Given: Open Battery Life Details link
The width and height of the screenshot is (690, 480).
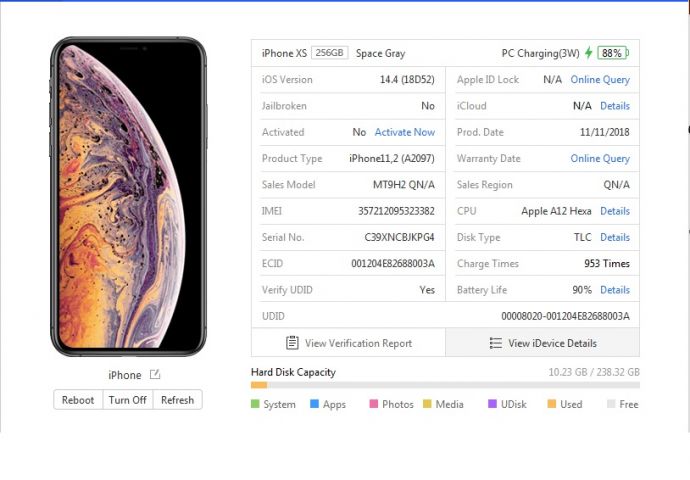Looking at the screenshot, I should coord(615,289).
